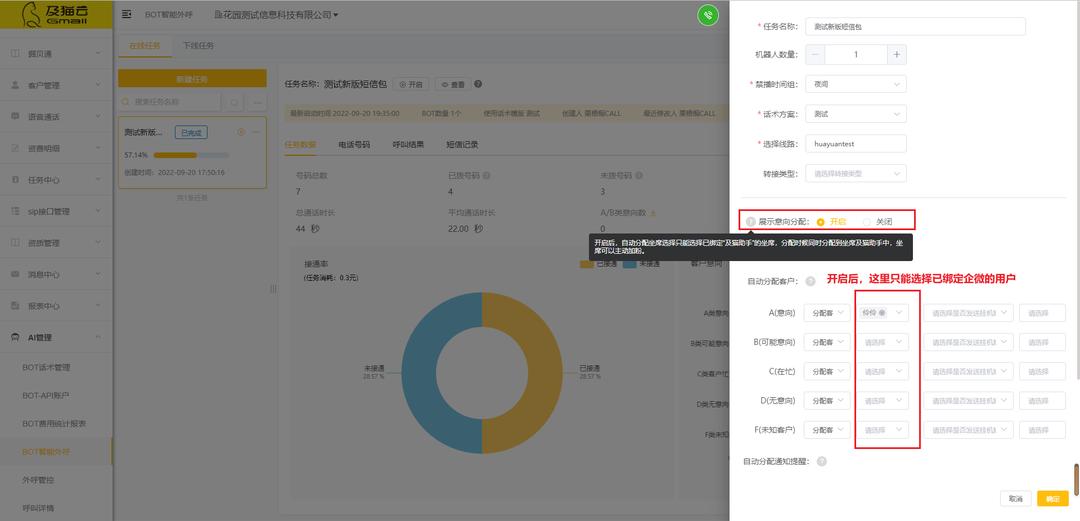The width and height of the screenshot is (1080, 521).
Task: Decrease robot count with minus button
Action: [x=815, y=54]
